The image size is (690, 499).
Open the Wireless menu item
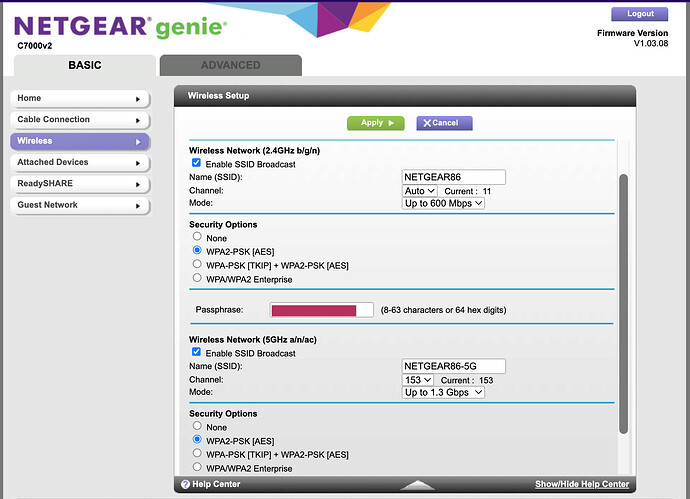pyautogui.click(x=80, y=141)
